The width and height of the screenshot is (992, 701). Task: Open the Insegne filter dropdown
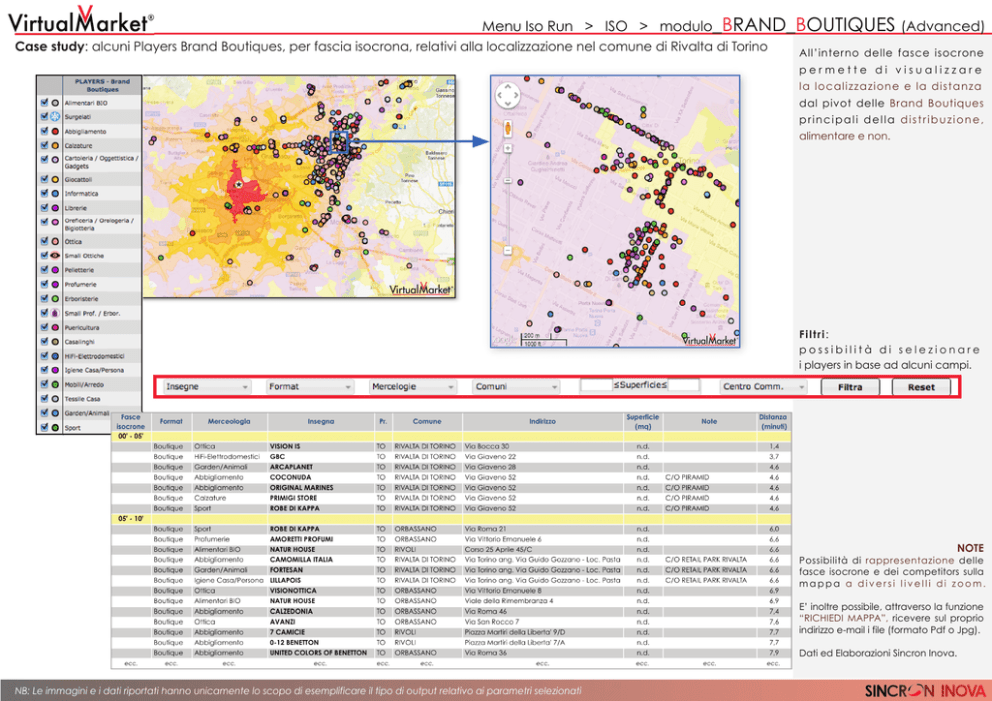coord(206,386)
